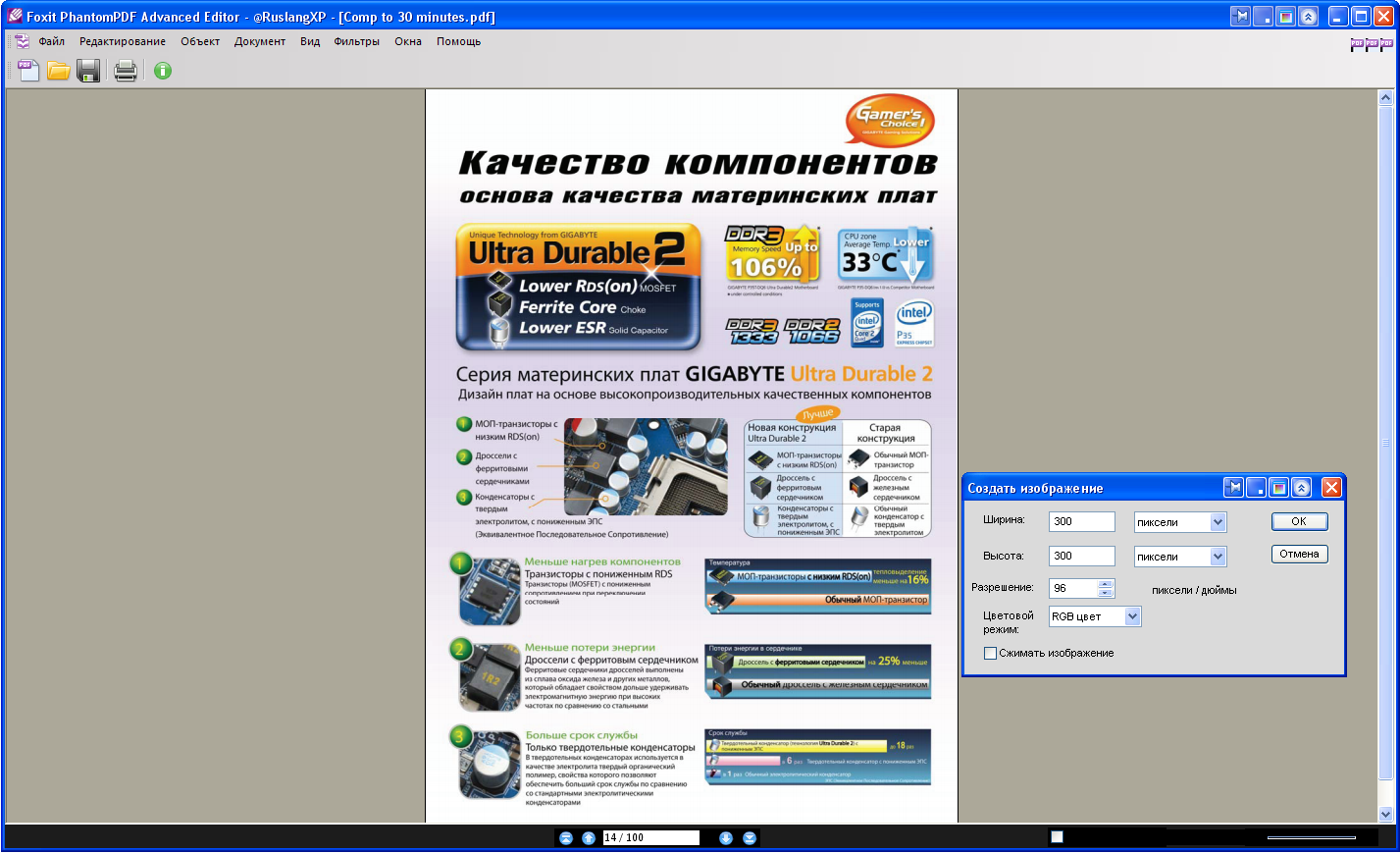Increase Разрешение with the stepper up arrow
The width and height of the screenshot is (1400, 853).
(1106, 584)
